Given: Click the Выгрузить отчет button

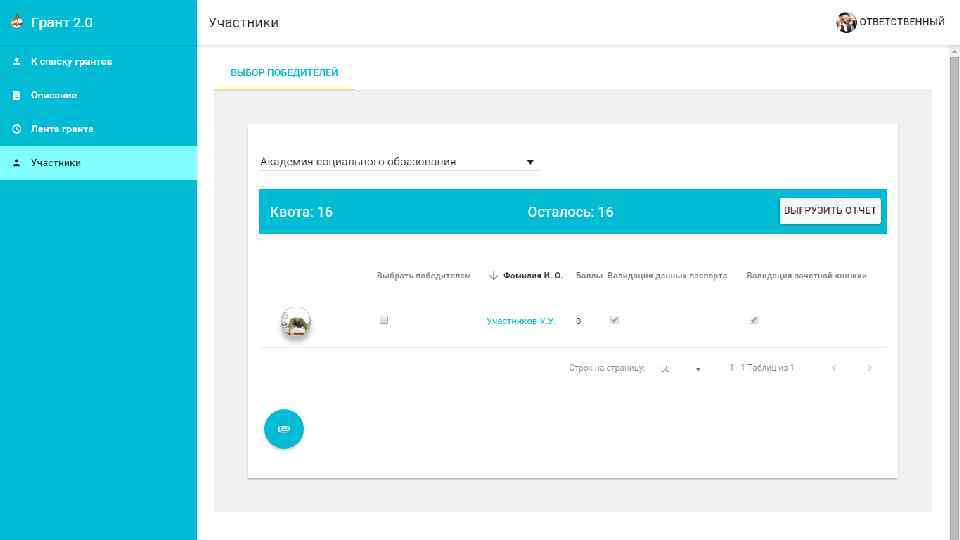Looking at the screenshot, I should [830, 211].
